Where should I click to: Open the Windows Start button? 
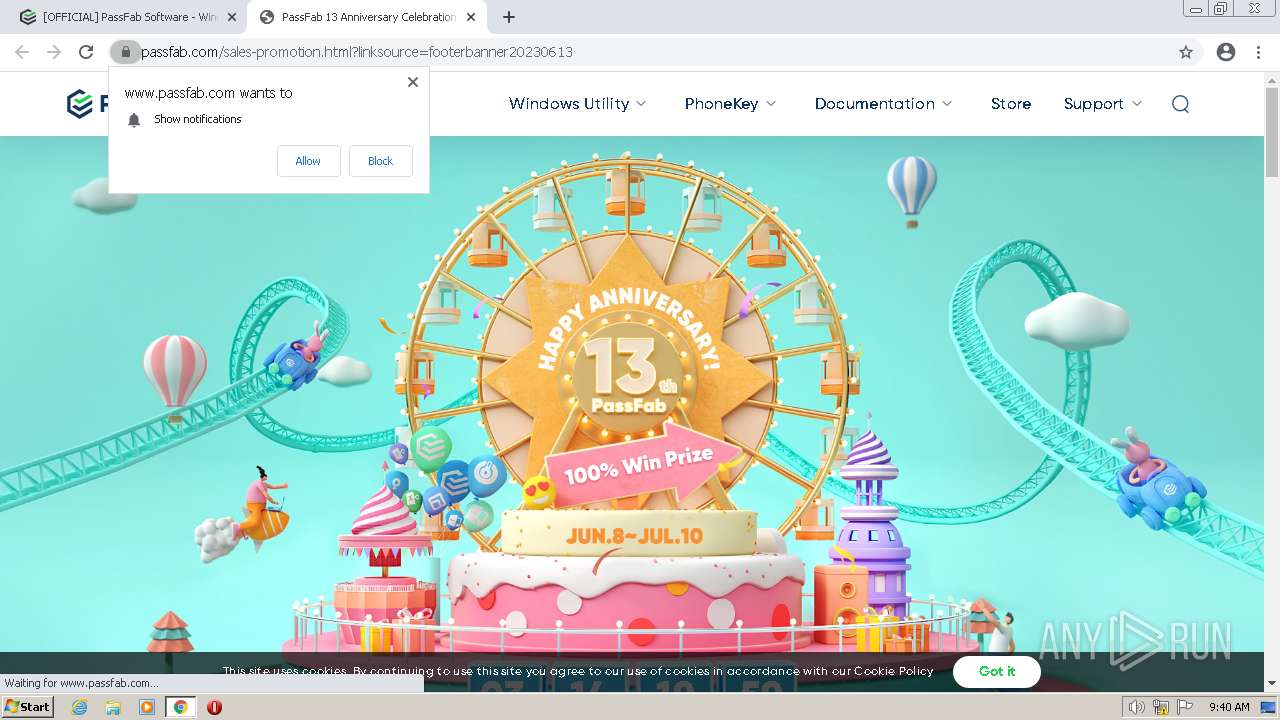pyautogui.click(x=27, y=707)
